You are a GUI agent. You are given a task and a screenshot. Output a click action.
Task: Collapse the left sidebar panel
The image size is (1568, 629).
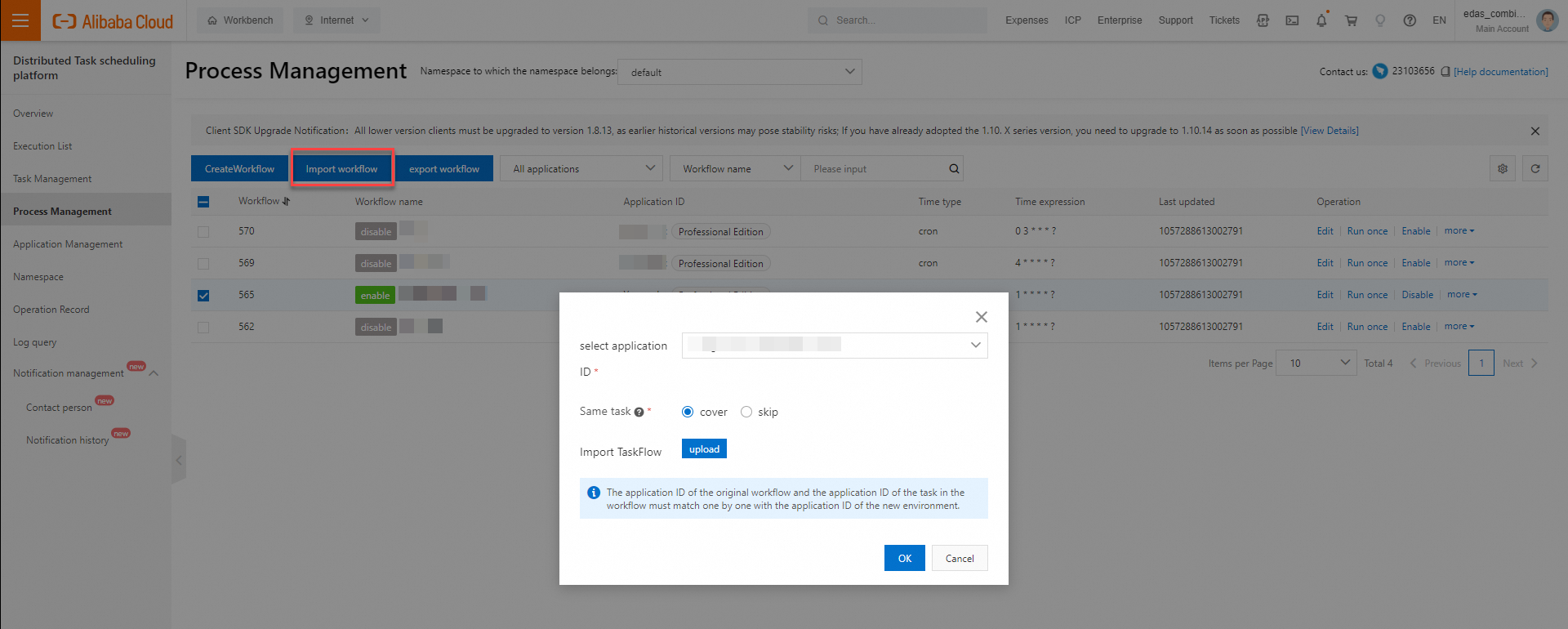(179, 460)
